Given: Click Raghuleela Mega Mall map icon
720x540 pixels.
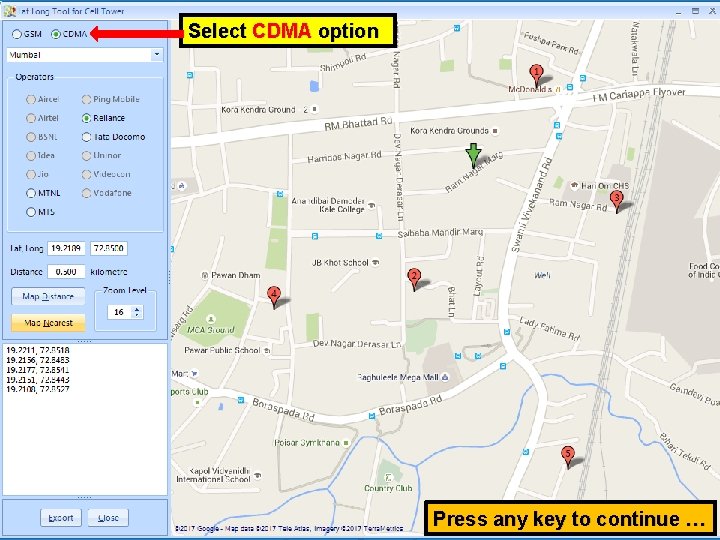Looking at the screenshot, I should click(444, 377).
